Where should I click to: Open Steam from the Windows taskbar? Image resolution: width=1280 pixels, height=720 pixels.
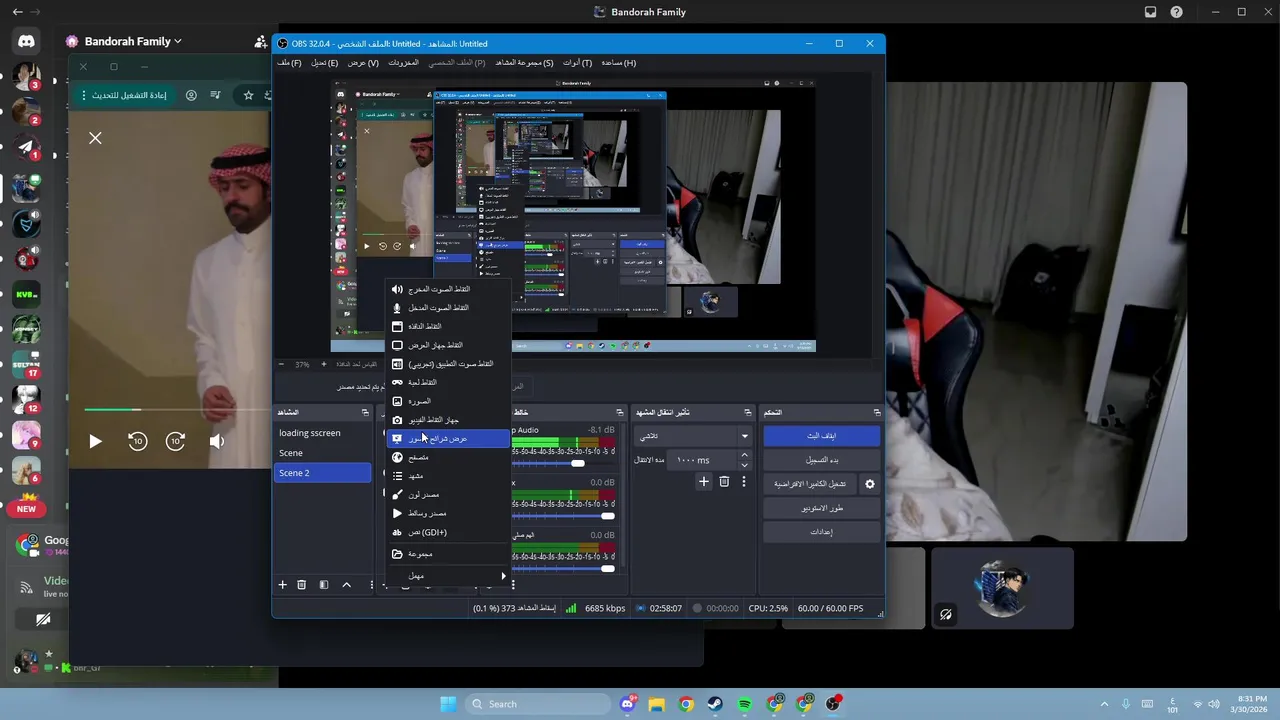pyautogui.click(x=715, y=704)
